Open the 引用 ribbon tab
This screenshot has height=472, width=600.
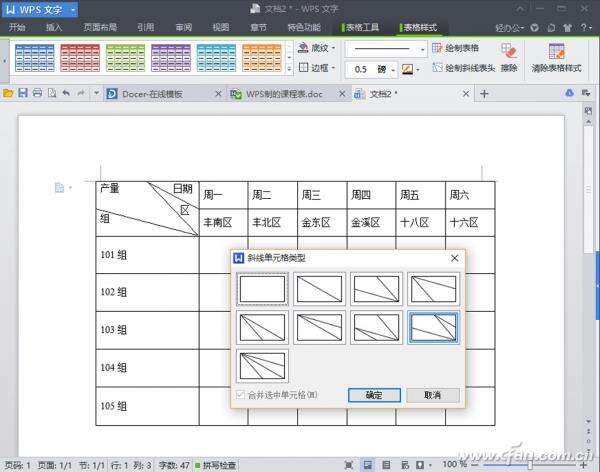tap(146, 27)
